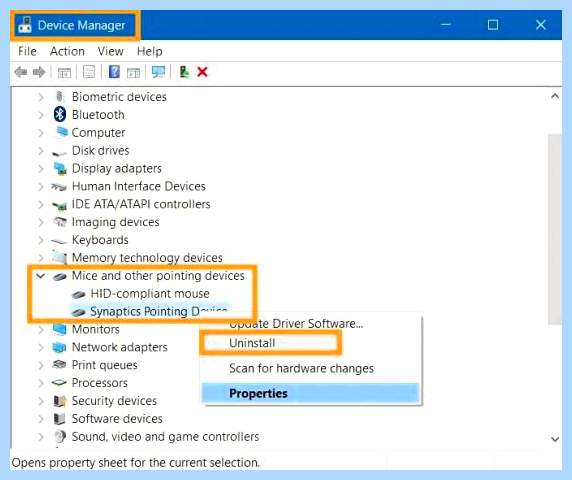Select the Biometric devices fingerprint icon
572x480 pixels.
pos(60,97)
